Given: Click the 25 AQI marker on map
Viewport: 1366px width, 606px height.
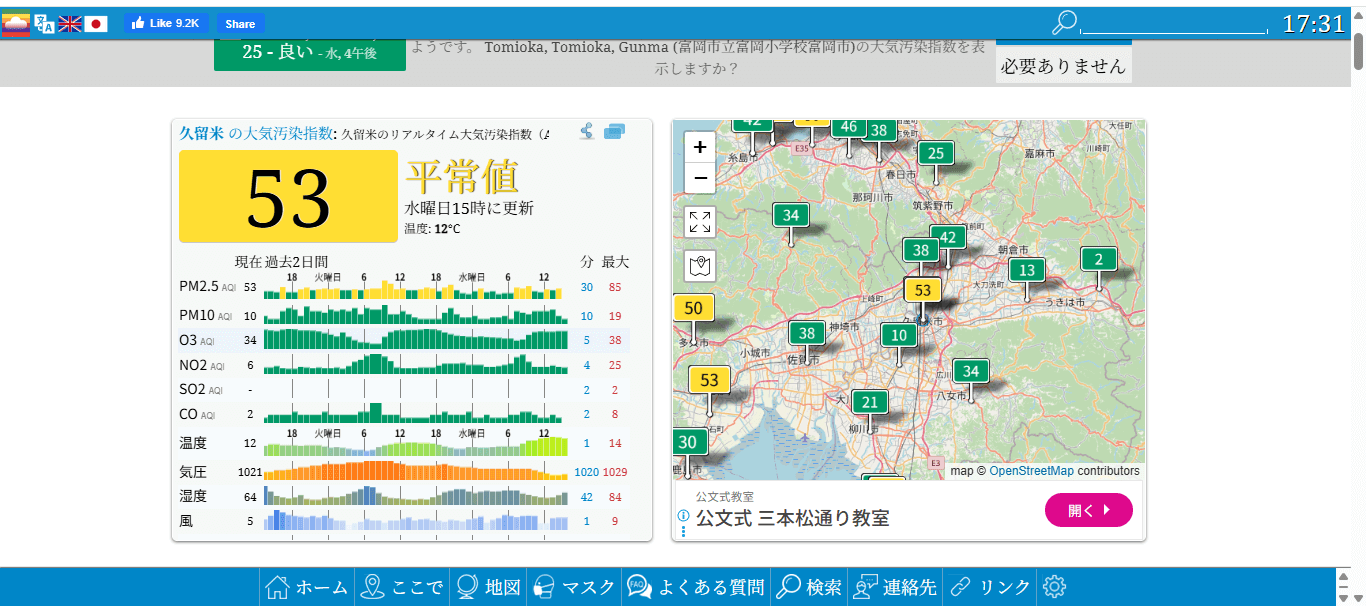Looking at the screenshot, I should pyautogui.click(x=935, y=153).
